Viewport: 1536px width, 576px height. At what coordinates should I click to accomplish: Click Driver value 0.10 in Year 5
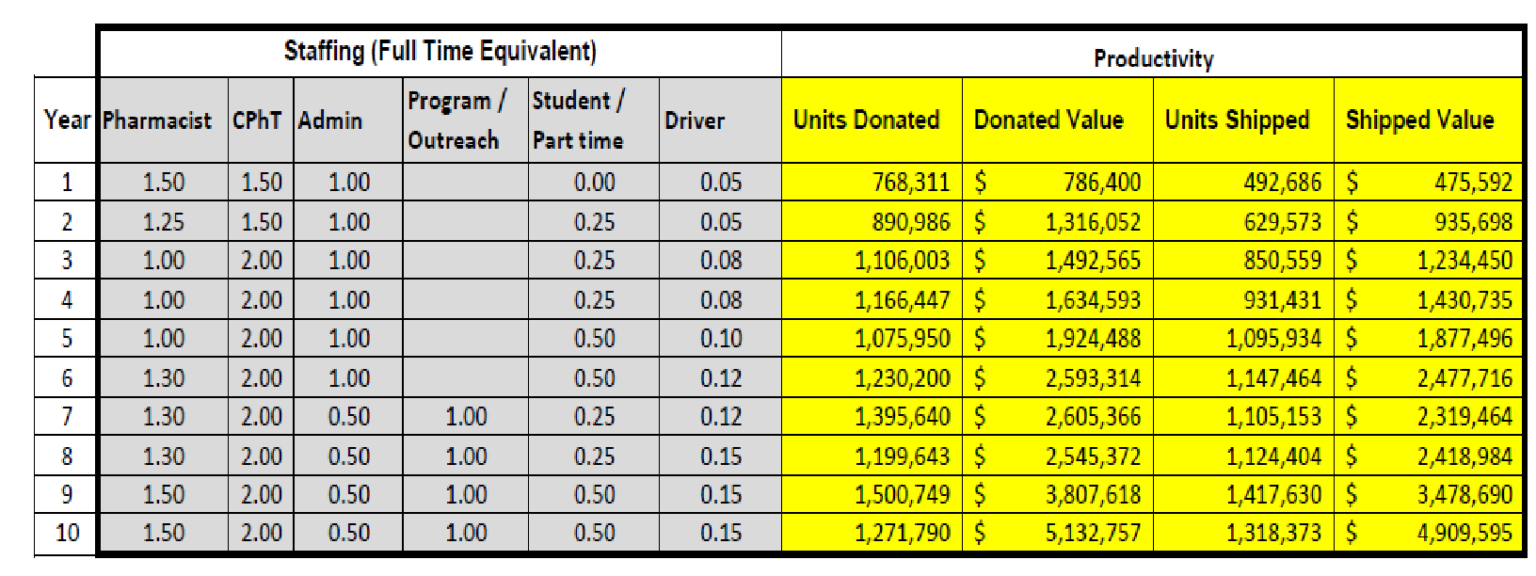pos(722,339)
